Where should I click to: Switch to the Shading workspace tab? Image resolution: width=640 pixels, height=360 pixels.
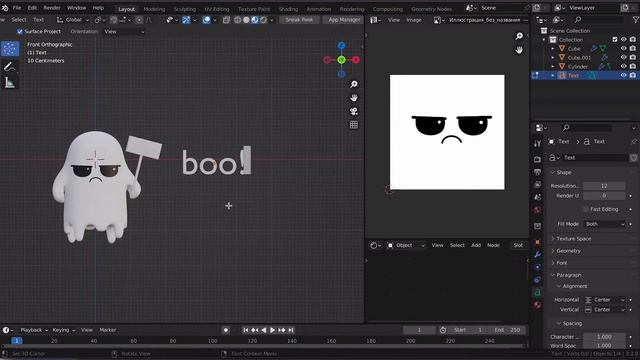coord(288,9)
